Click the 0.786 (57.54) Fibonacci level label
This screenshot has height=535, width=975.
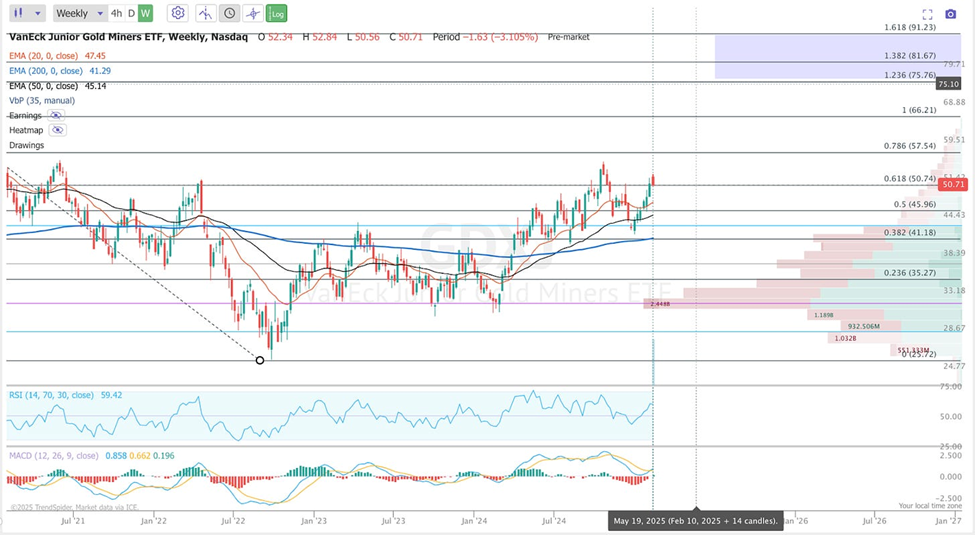910,146
